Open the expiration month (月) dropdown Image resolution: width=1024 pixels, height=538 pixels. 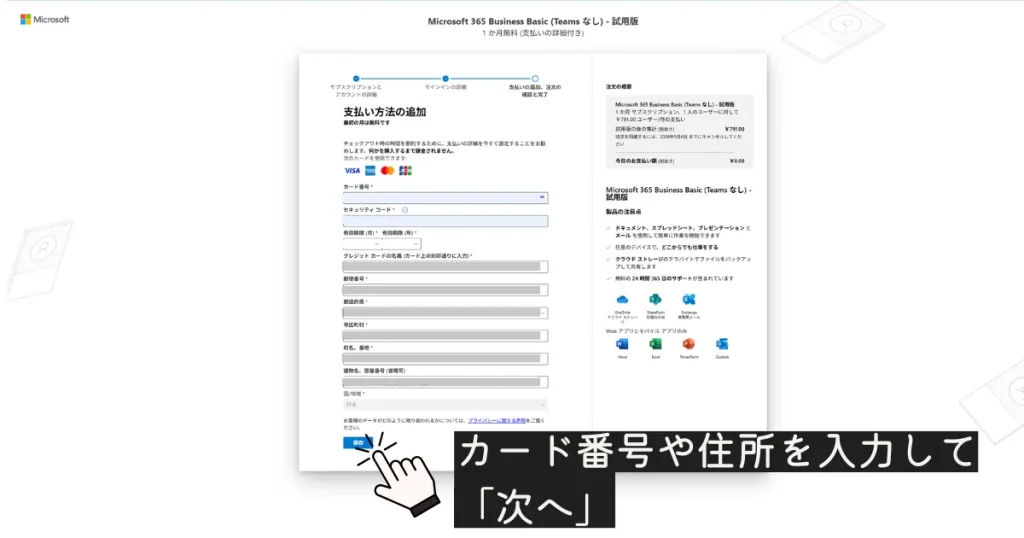(361, 244)
